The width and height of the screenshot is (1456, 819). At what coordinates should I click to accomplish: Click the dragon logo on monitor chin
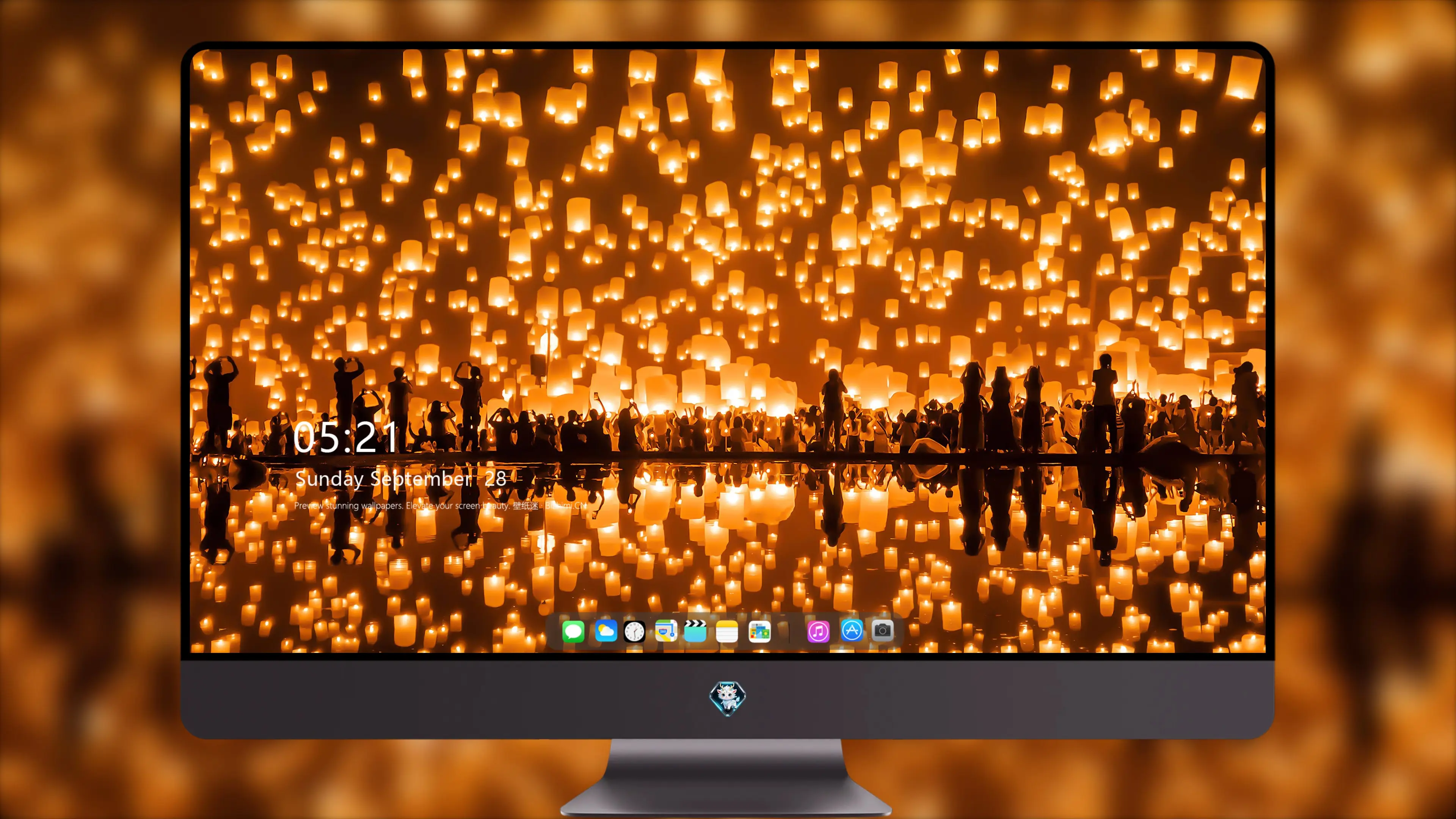[728, 698]
